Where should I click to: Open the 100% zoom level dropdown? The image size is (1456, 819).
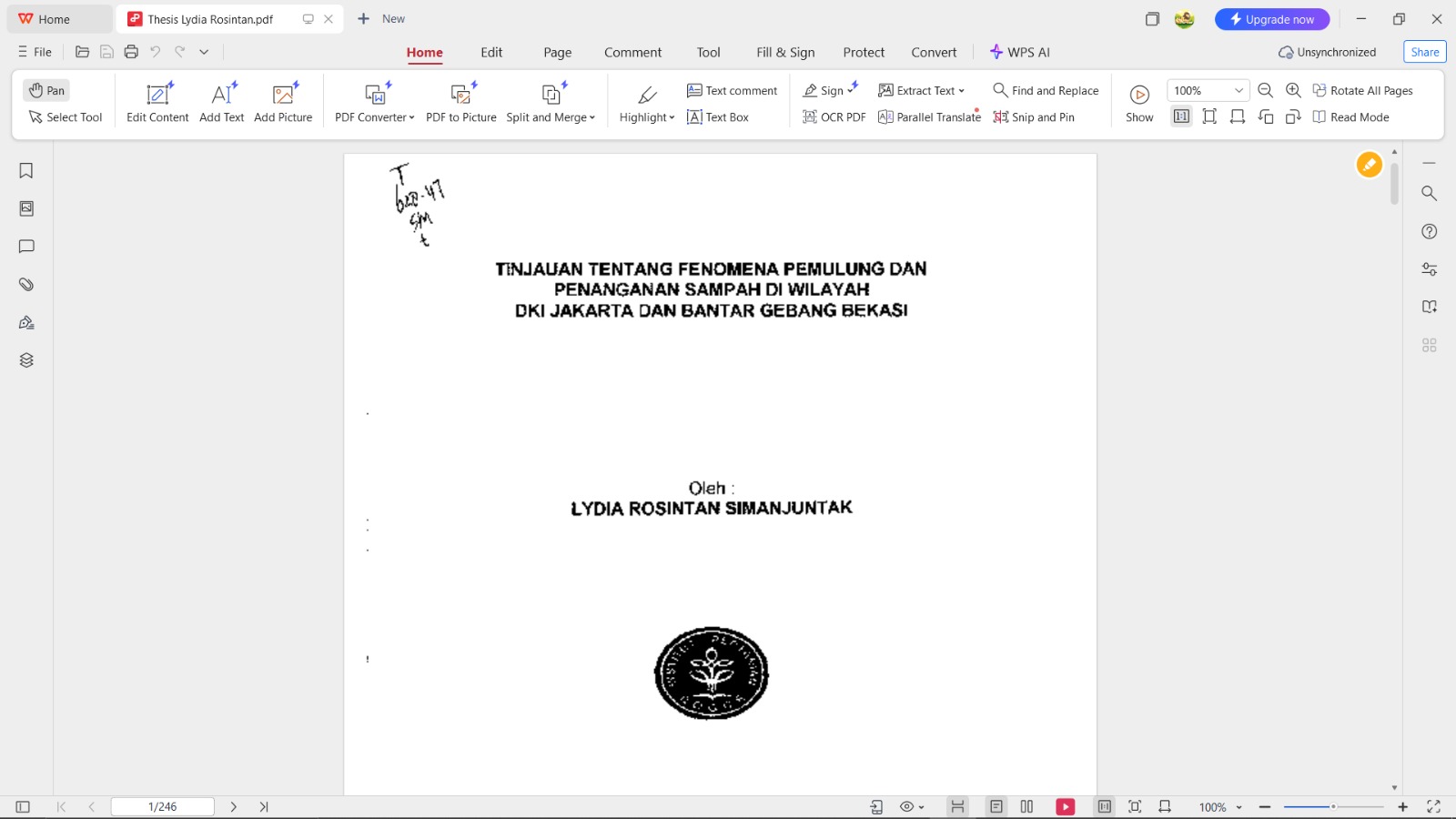pos(1239,90)
